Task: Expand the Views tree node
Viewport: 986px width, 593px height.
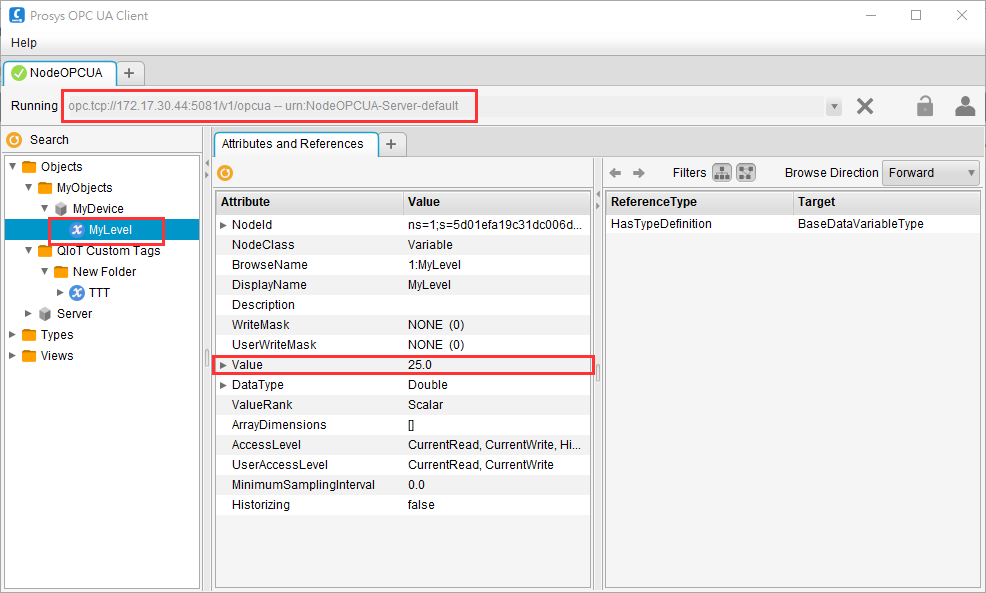Action: coord(13,355)
